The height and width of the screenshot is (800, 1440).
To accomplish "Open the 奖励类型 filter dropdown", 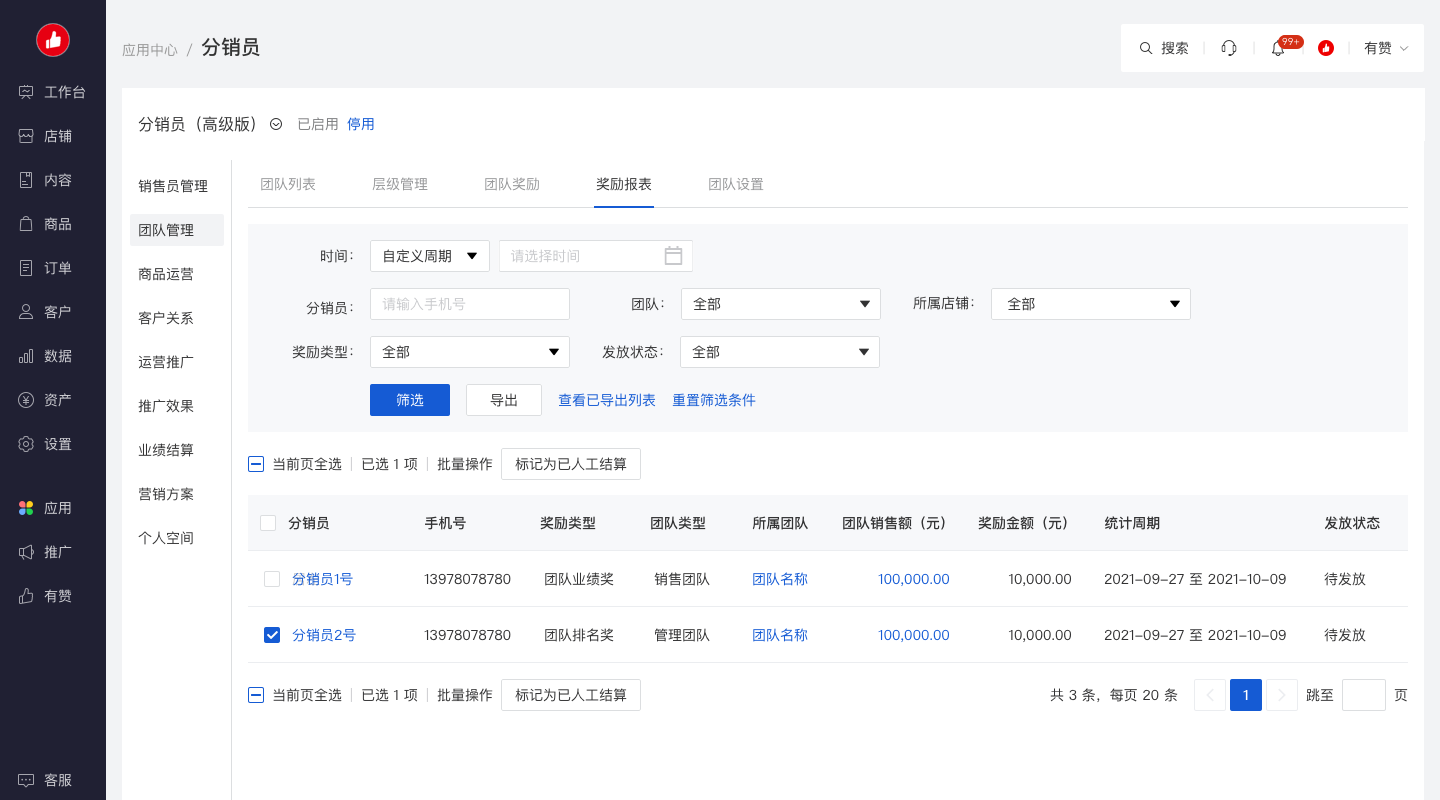I will [470, 352].
